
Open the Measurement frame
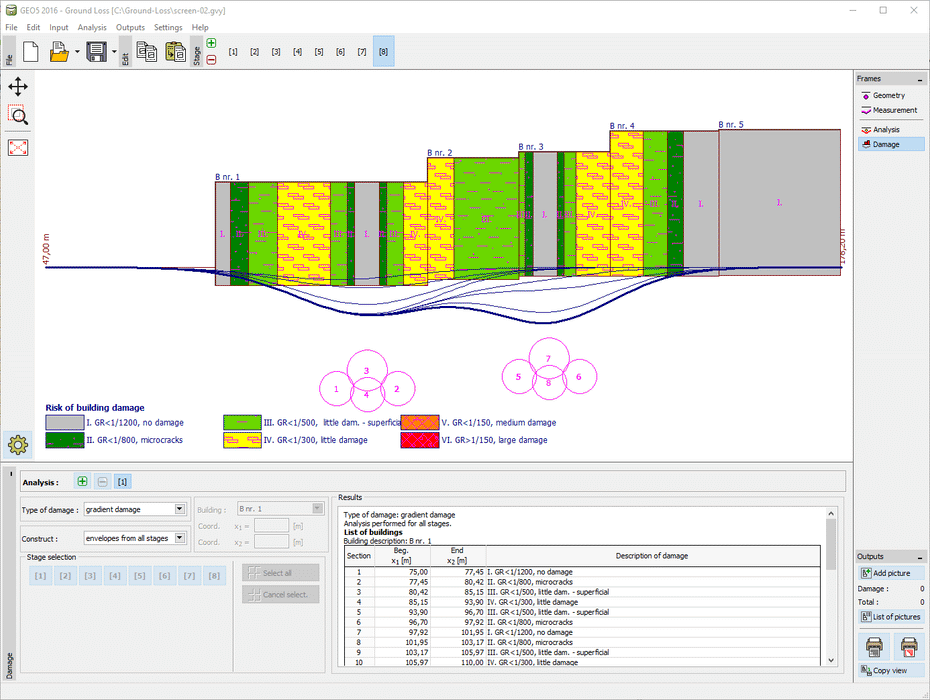pyautogui.click(x=890, y=110)
